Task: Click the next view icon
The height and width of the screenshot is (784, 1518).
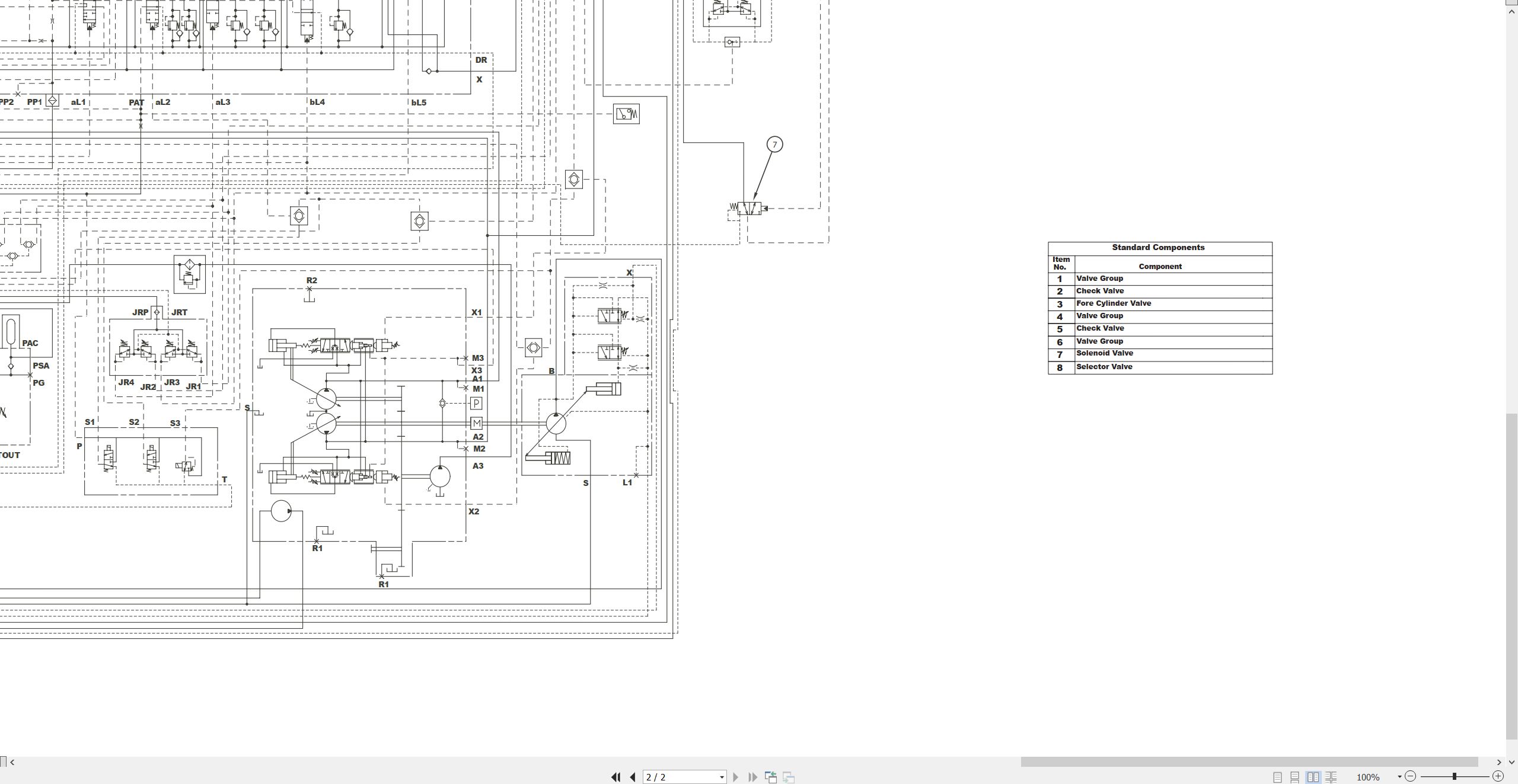Action: click(x=789, y=777)
